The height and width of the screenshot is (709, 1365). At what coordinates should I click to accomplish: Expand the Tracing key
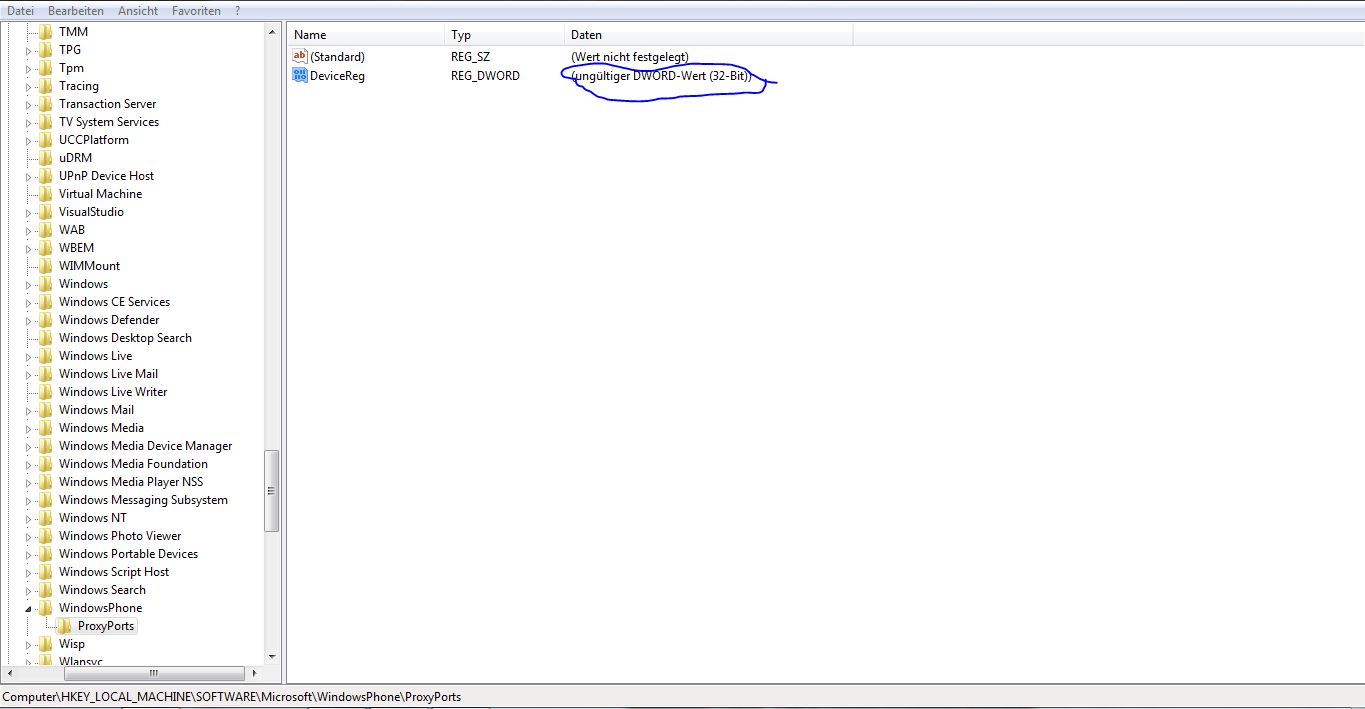coord(29,86)
